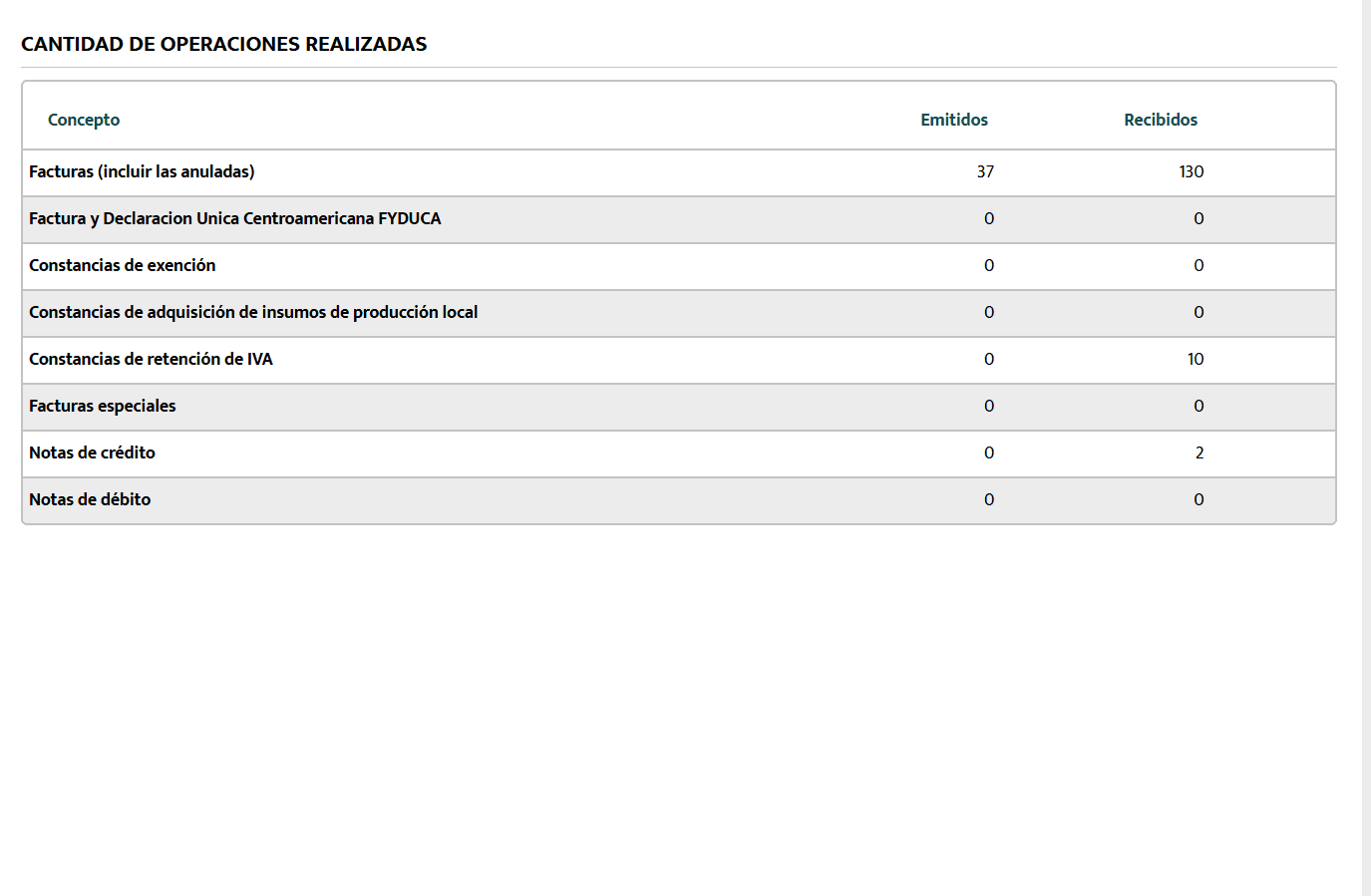Select the FYDUCA row entry

pyautogui.click(x=235, y=218)
